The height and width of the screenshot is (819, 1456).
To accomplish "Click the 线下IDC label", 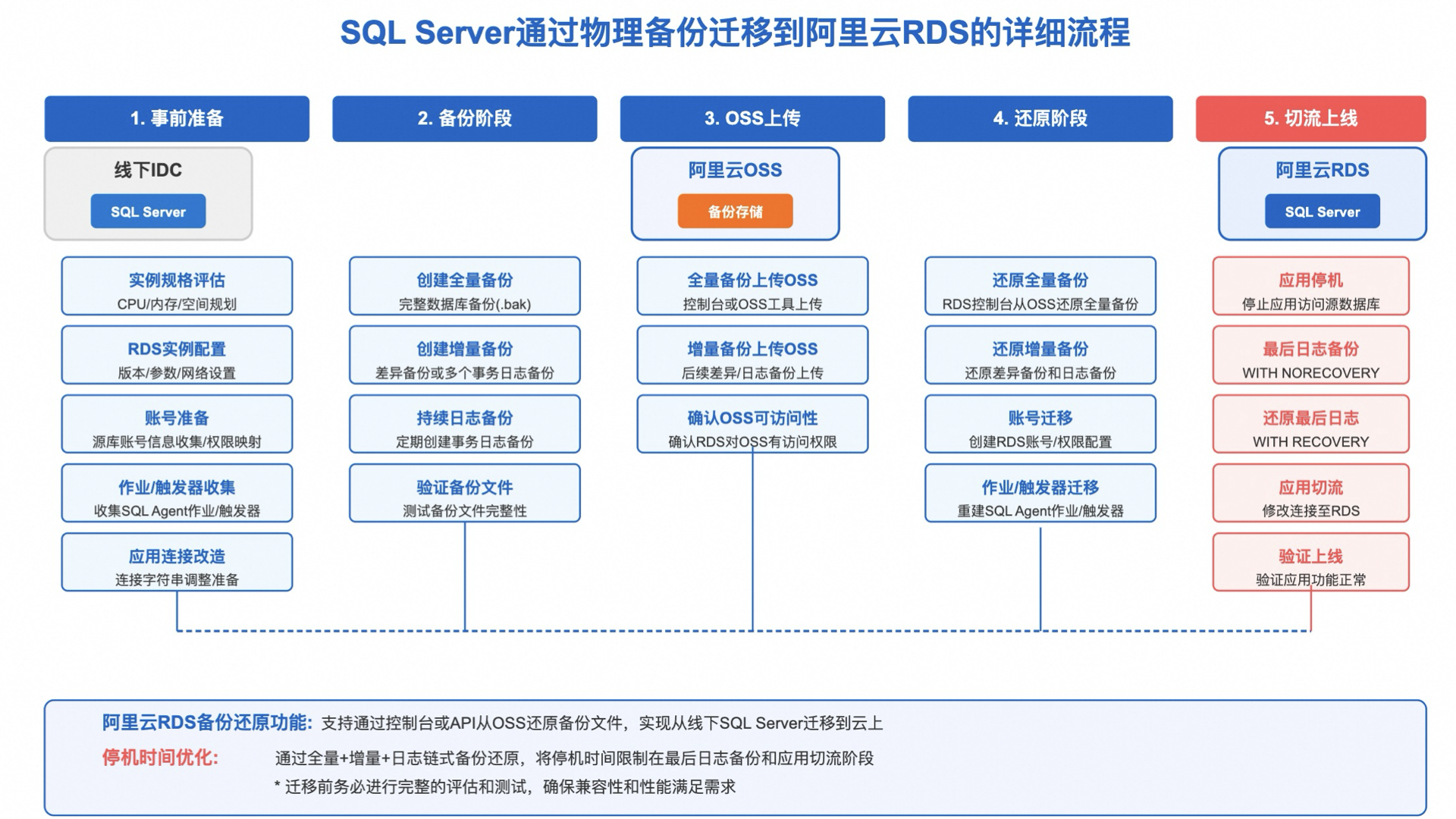I will [148, 170].
